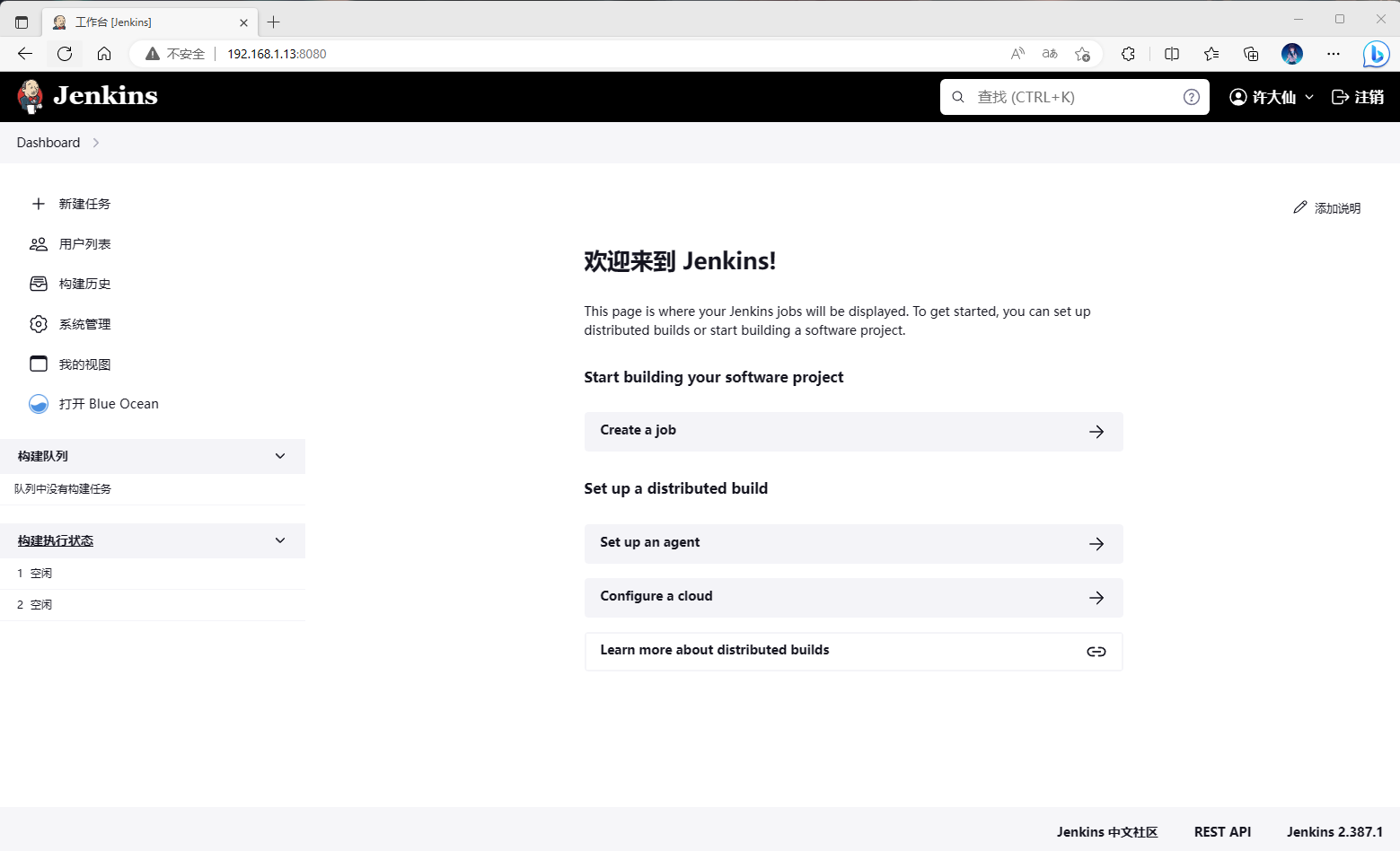This screenshot has height=851, width=1400.
Task: Open browser collections icon
Action: [1251, 54]
